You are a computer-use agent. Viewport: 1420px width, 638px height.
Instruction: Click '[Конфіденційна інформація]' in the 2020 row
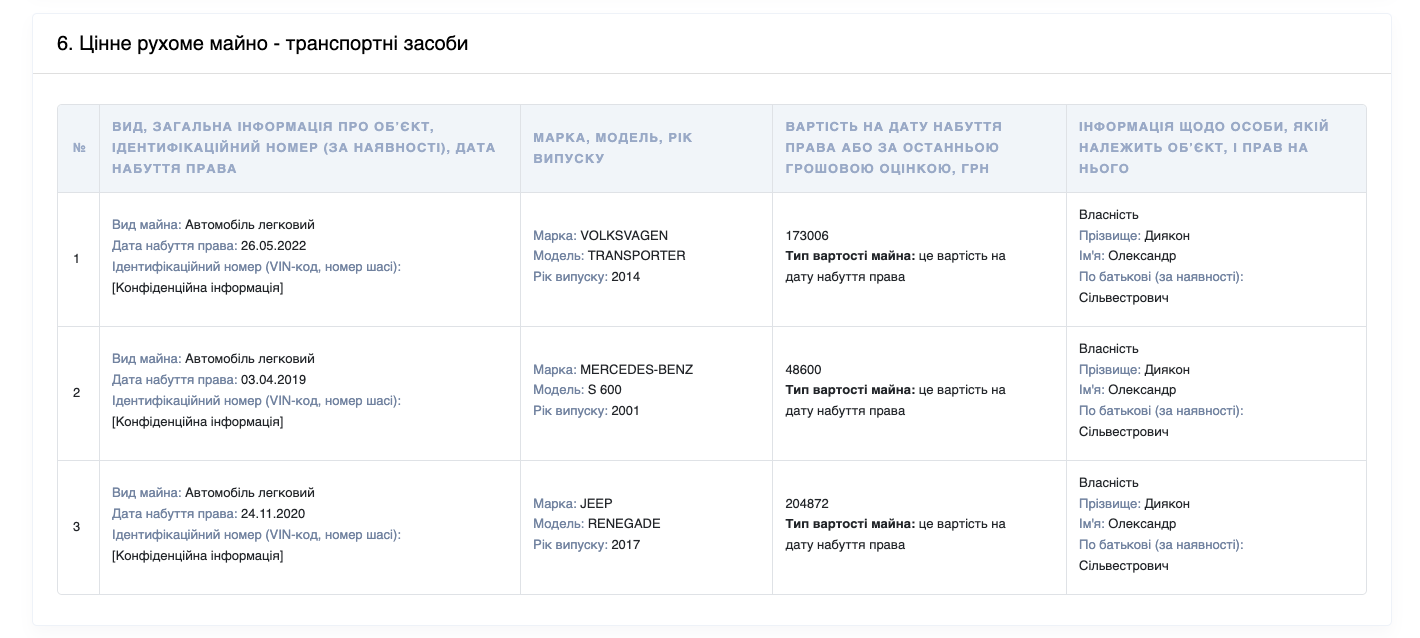198,556
